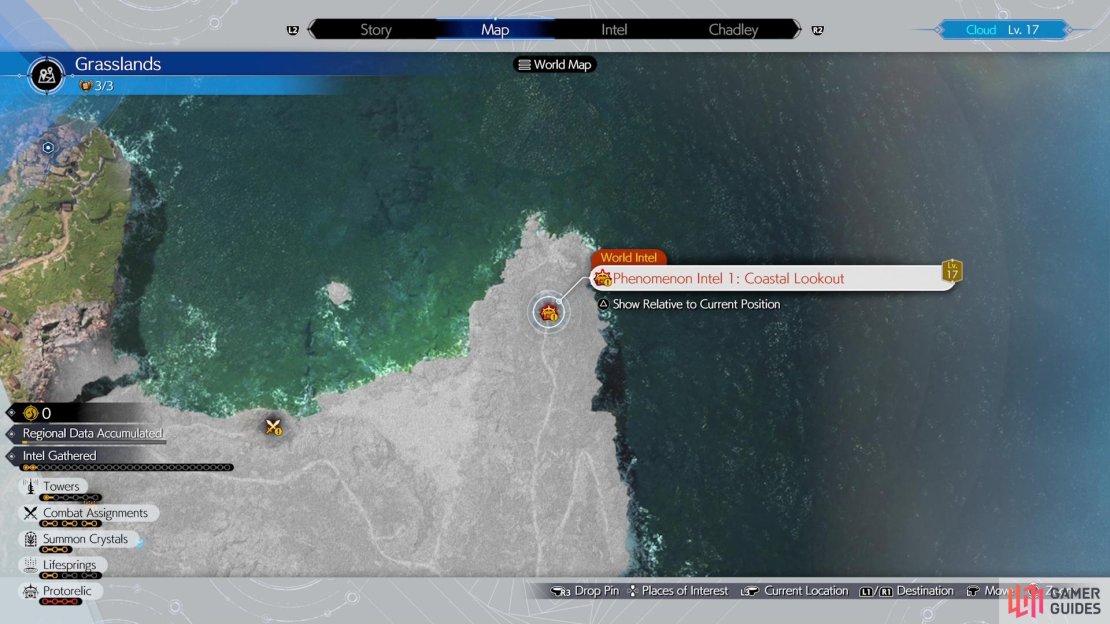Image resolution: width=1110 pixels, height=624 pixels.
Task: Switch to the Story tab
Action: point(375,30)
